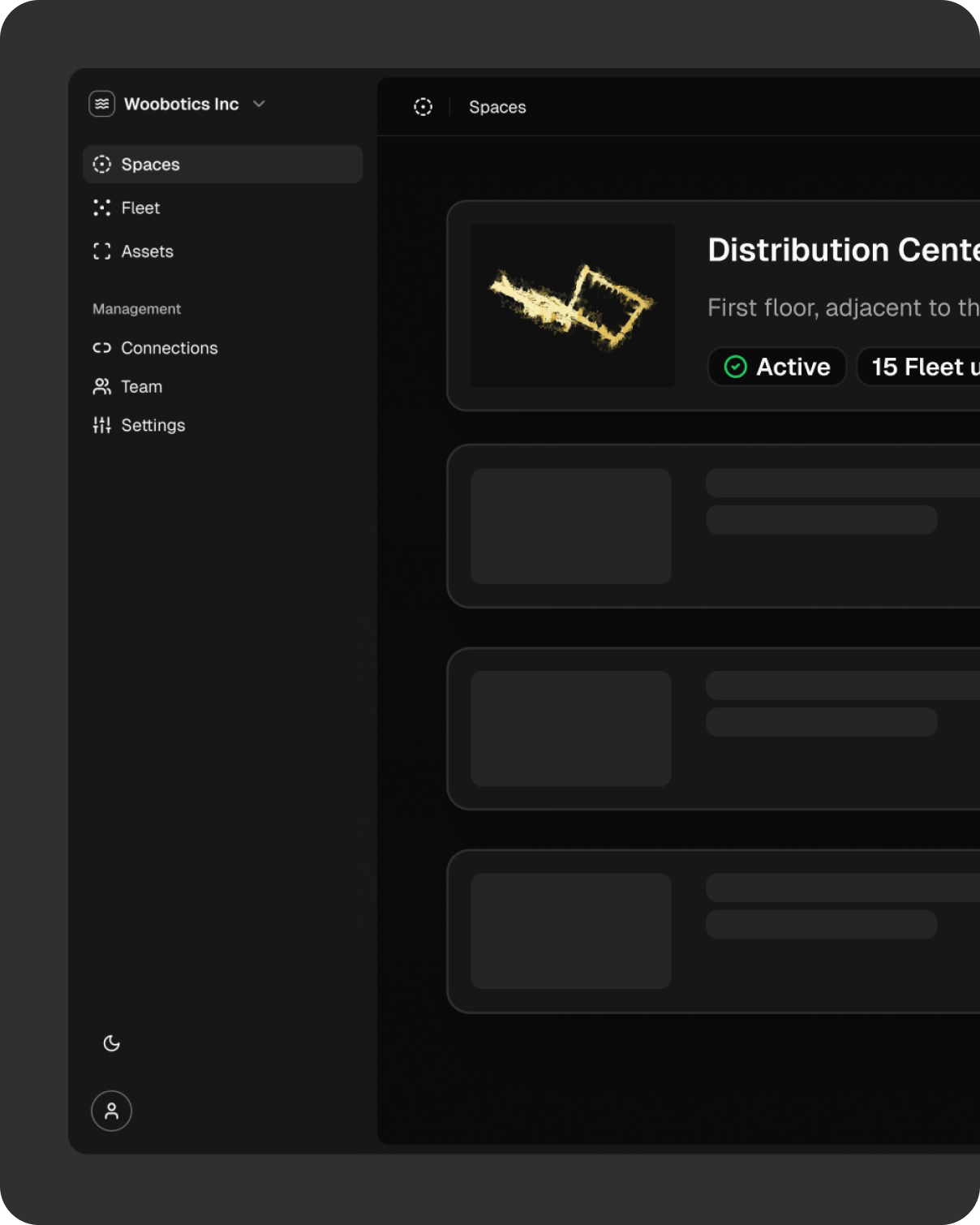
Task: Open the user profile avatar button
Action: [112, 1111]
